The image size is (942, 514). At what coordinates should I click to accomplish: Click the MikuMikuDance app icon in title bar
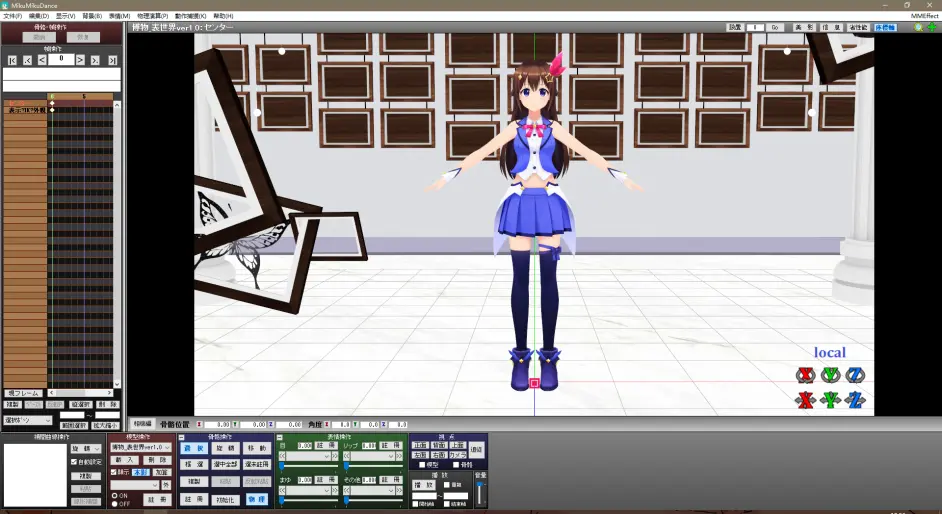point(5,5)
